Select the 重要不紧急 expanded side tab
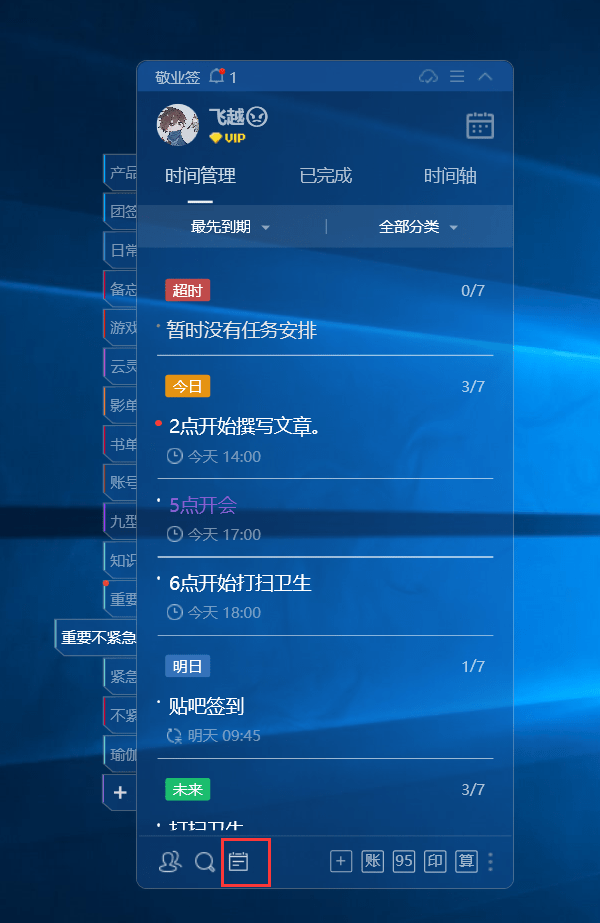 (97, 638)
